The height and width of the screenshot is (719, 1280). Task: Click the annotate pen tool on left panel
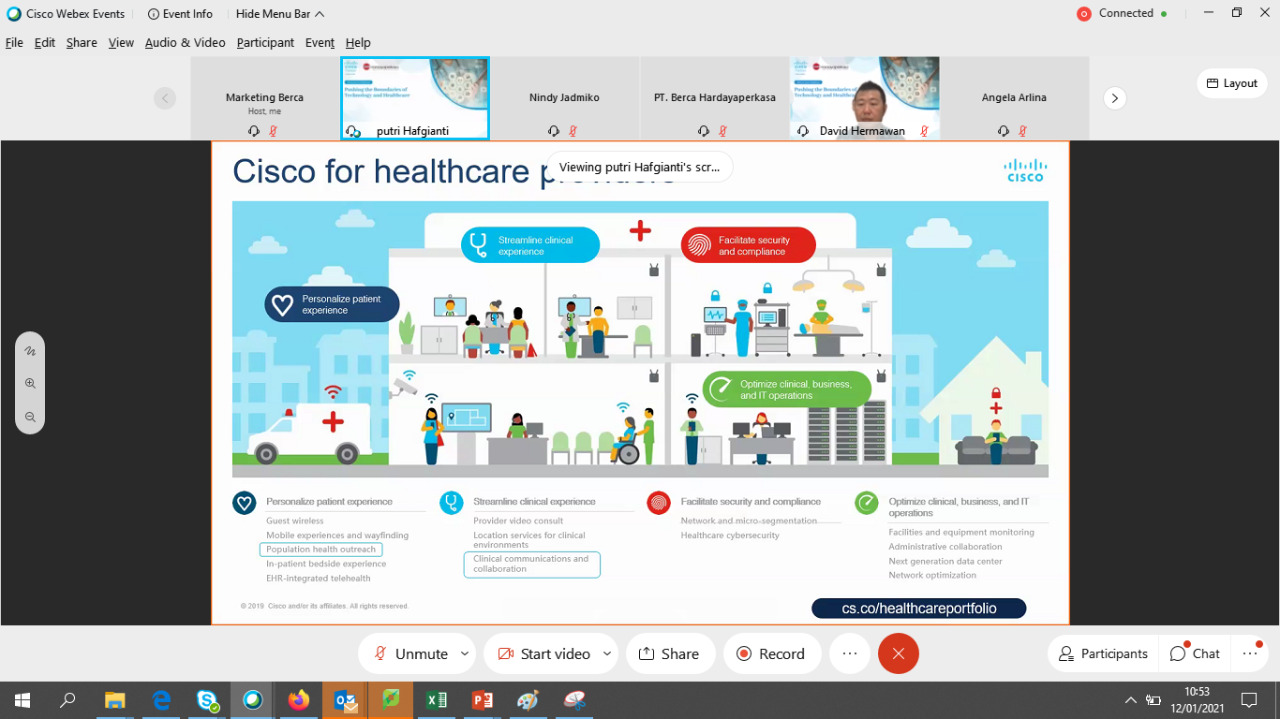pos(30,351)
